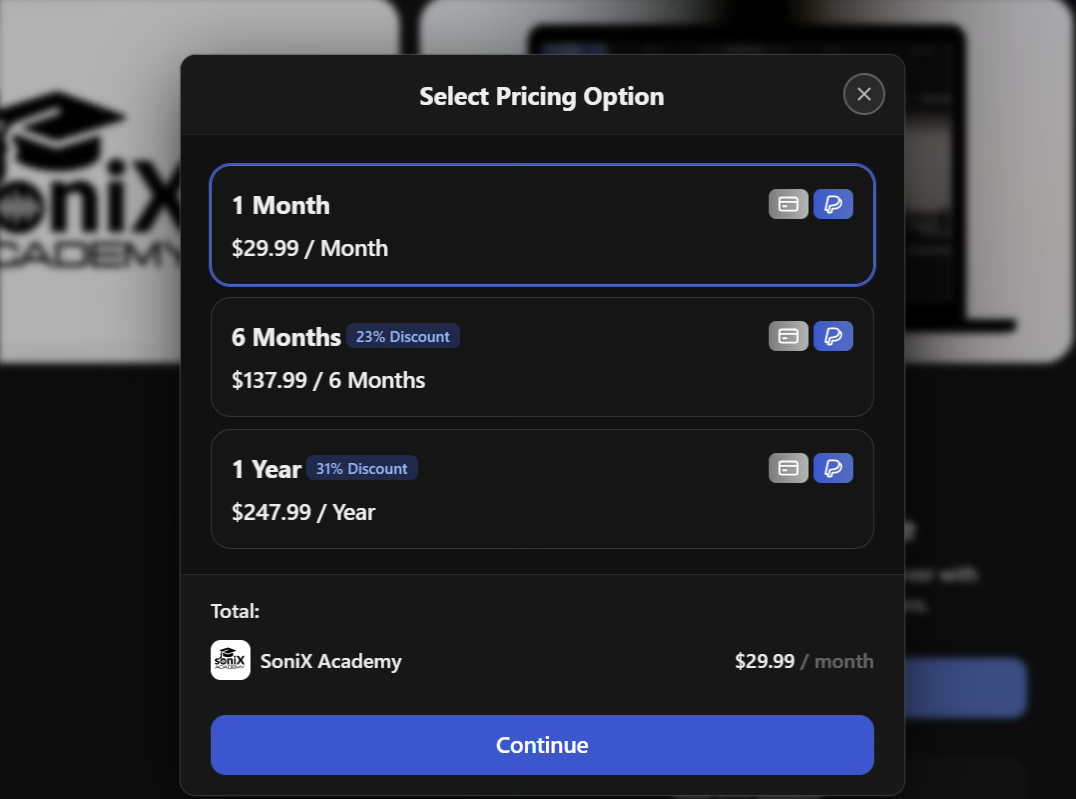Select the 1 Month pricing option
Screen dimensions: 1076x799
coord(542,225)
